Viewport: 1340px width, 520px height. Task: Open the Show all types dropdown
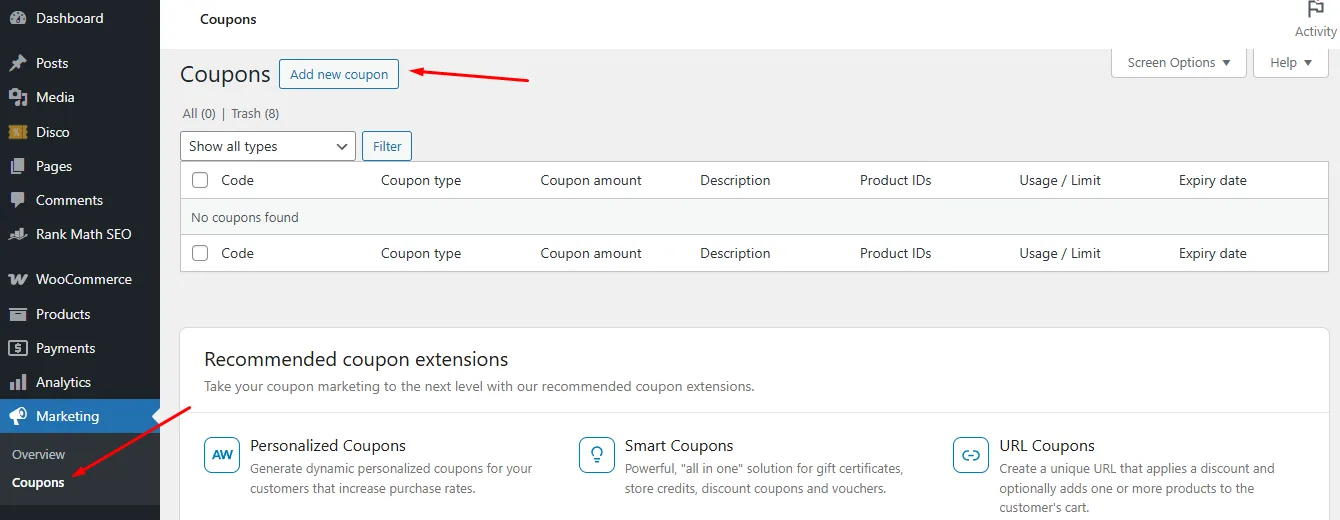pyautogui.click(x=268, y=146)
